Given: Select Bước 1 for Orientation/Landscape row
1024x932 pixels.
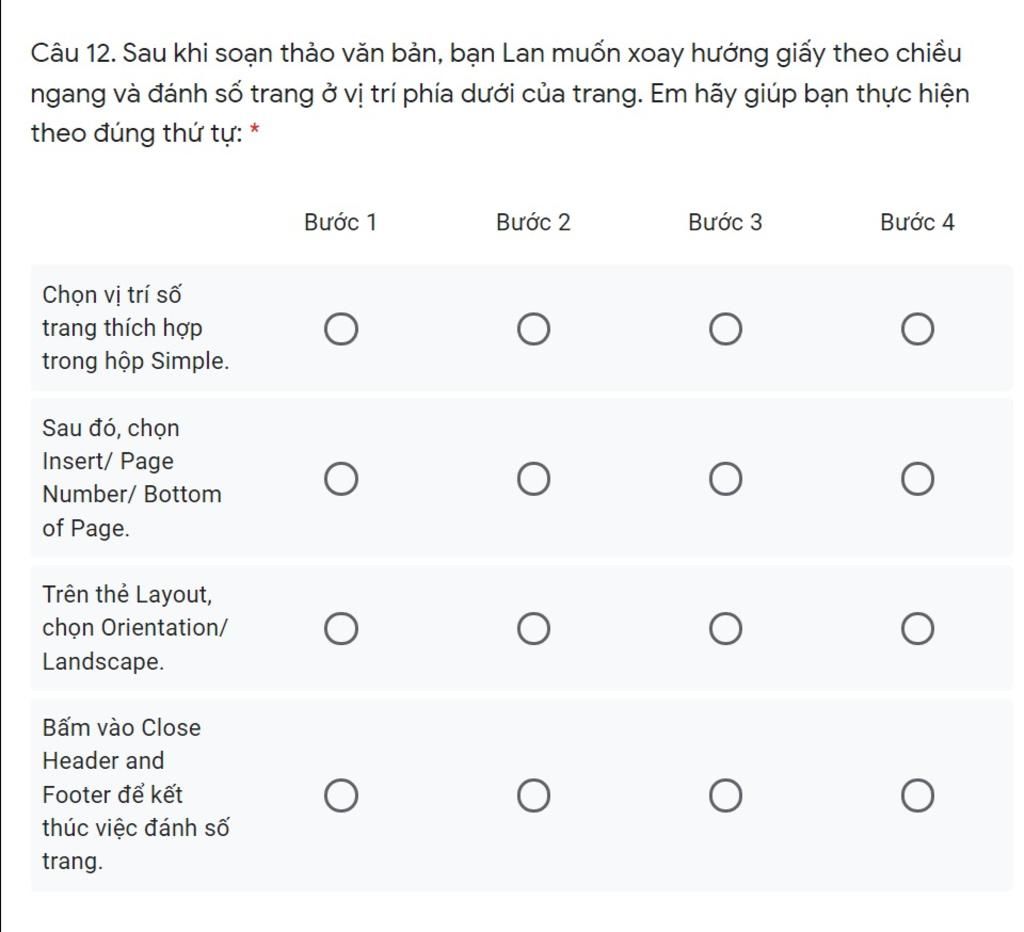Looking at the screenshot, I should (340, 629).
